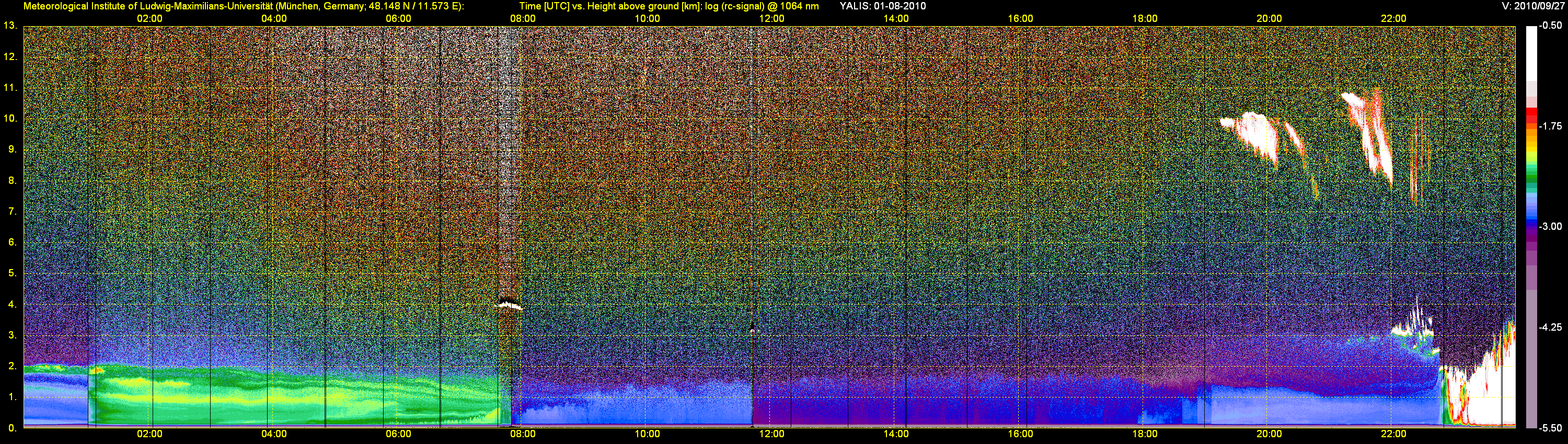Click the 18:00 label on the bottom time axis
The width and height of the screenshot is (1568, 444).
pos(1145,434)
